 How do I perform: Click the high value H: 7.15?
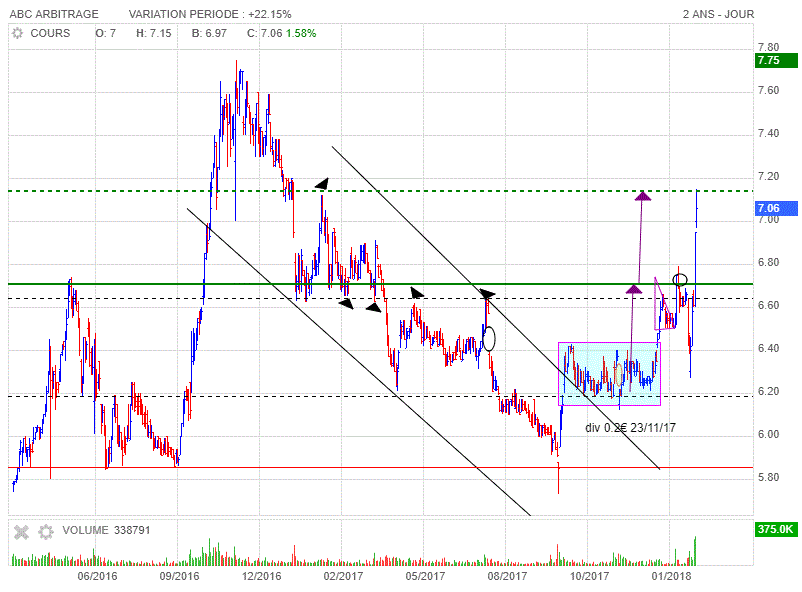[153, 34]
